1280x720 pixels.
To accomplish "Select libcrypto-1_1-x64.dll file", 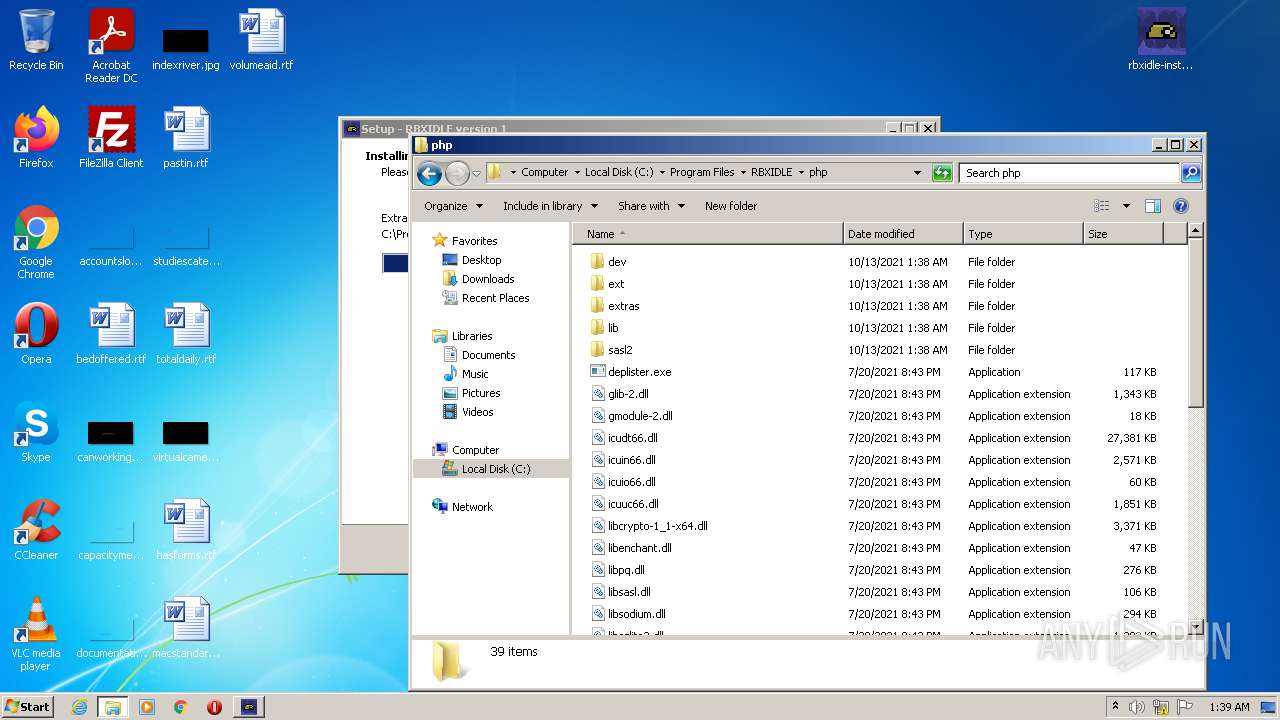I will [648, 526].
